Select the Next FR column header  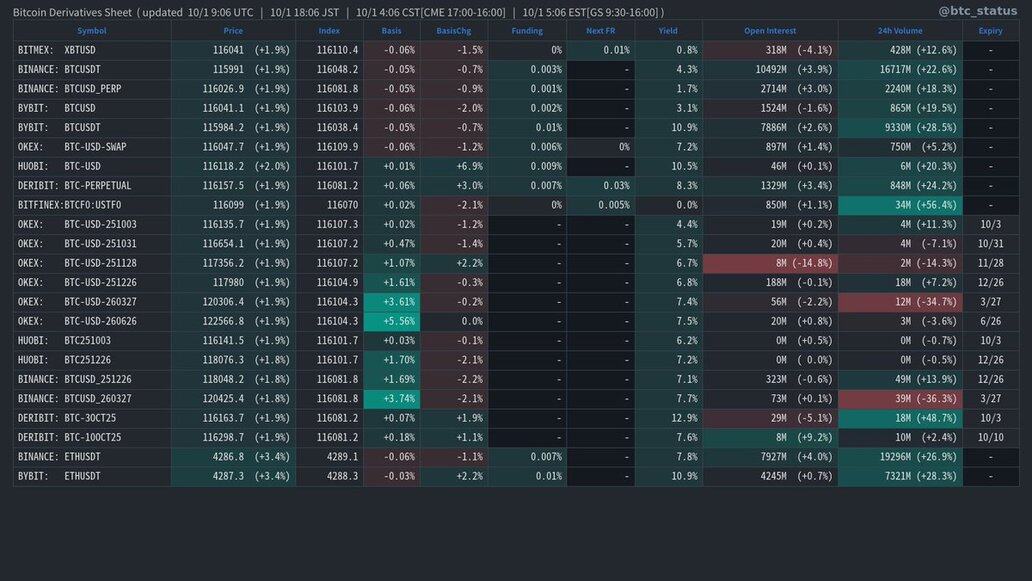pyautogui.click(x=600, y=31)
